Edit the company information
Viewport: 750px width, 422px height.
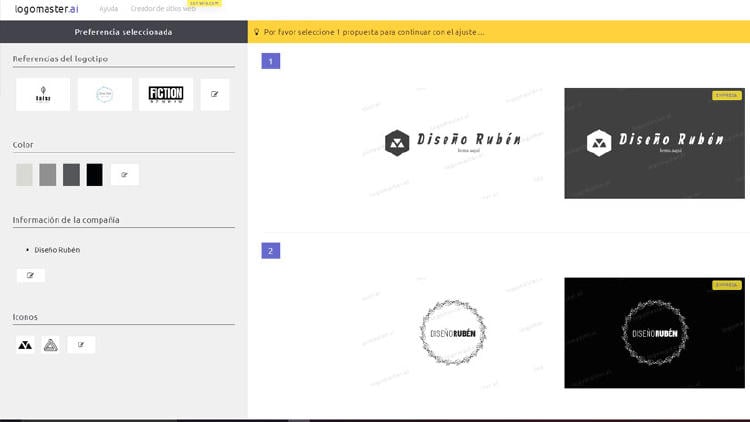pyautogui.click(x=31, y=275)
